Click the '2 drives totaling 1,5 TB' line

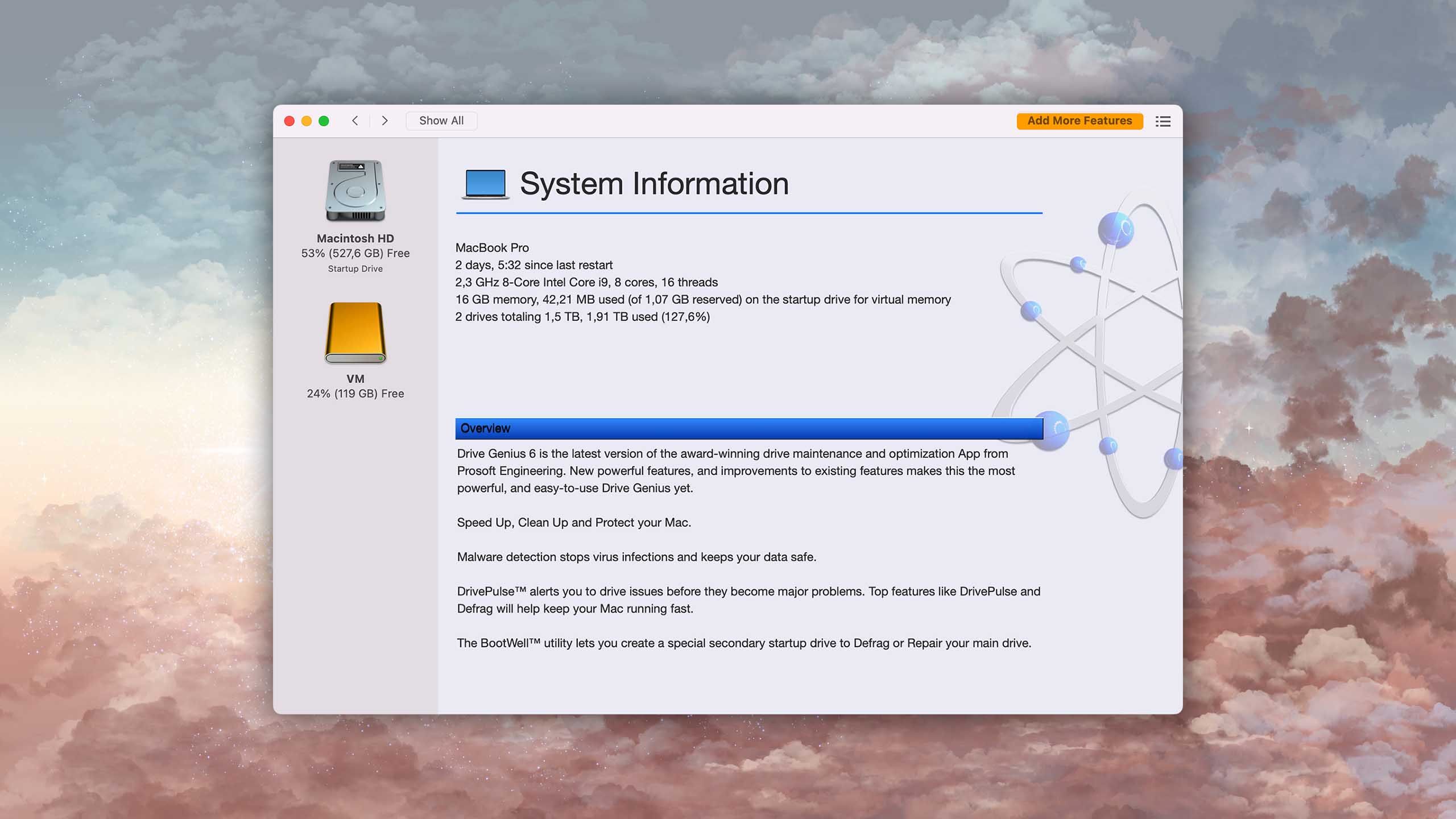point(582,317)
